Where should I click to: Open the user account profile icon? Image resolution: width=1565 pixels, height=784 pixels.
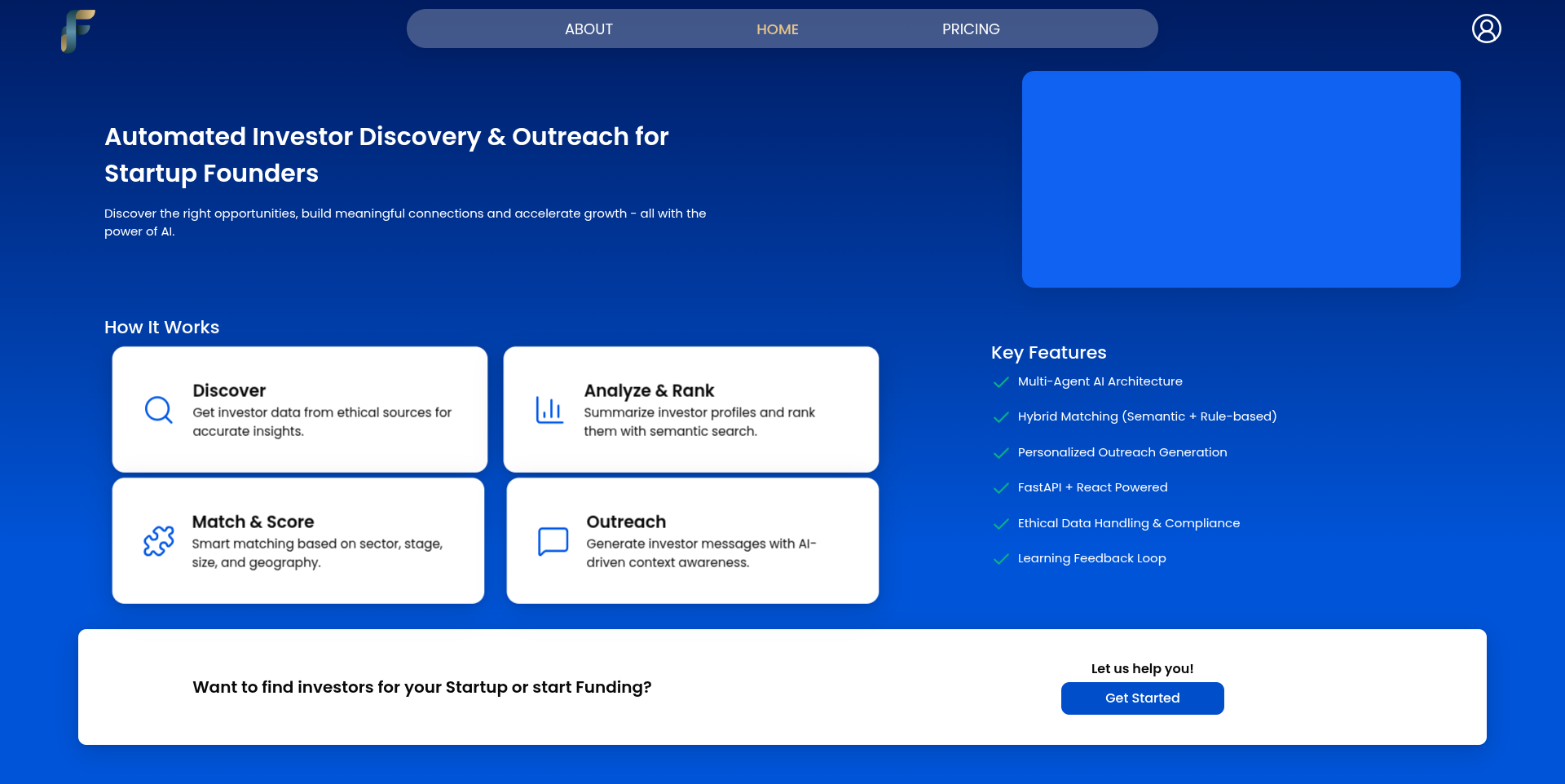tap(1485, 29)
